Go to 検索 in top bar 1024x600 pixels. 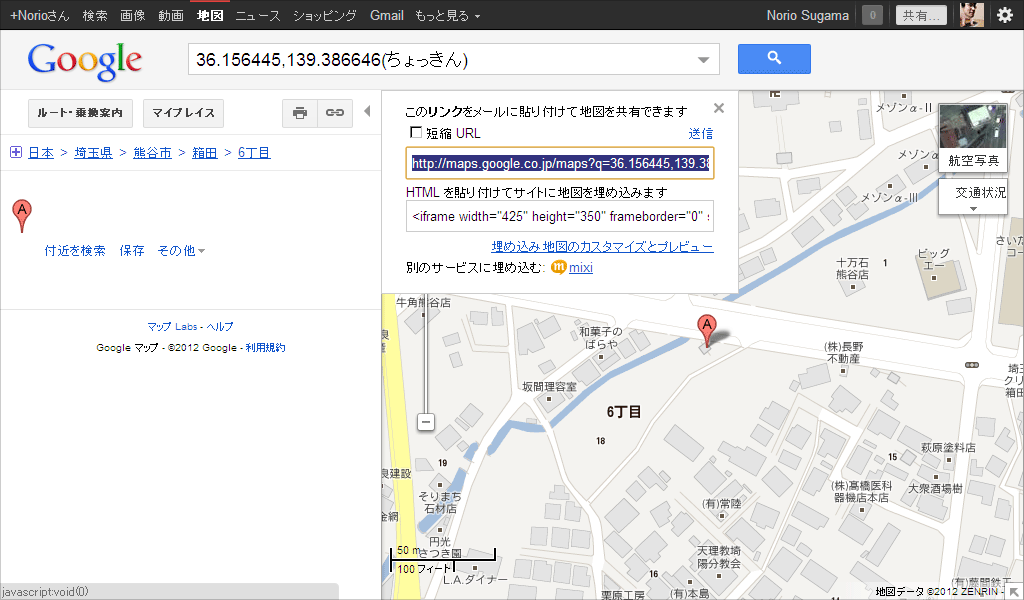[x=95, y=15]
